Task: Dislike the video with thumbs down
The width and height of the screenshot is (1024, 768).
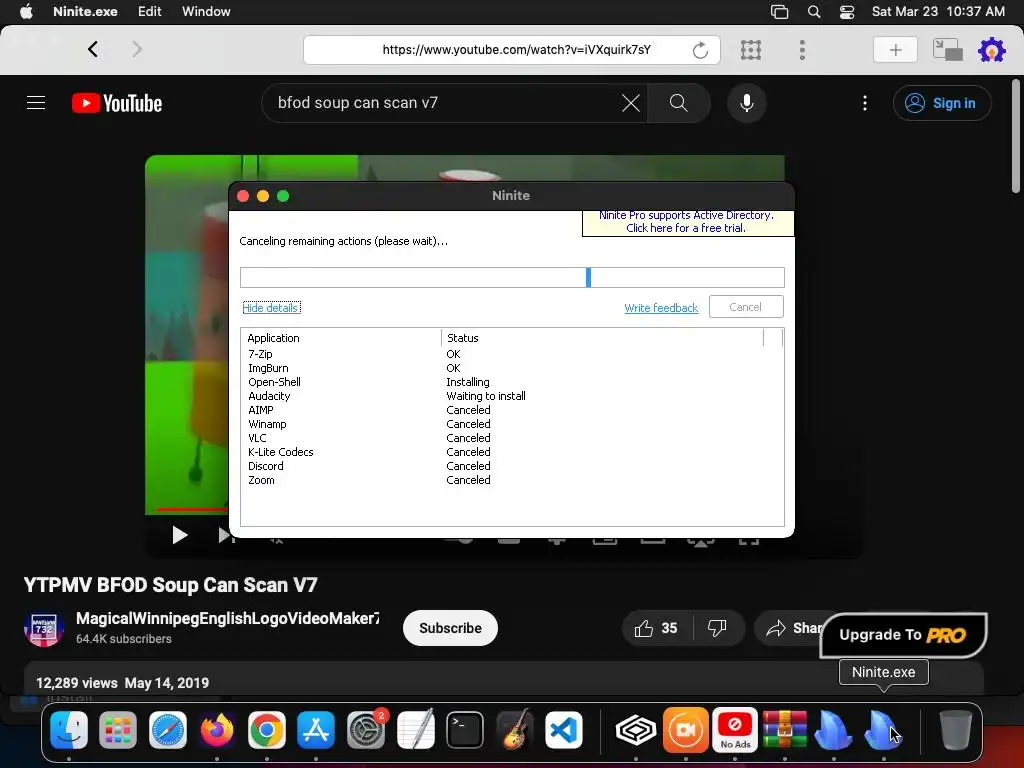Action: point(717,628)
